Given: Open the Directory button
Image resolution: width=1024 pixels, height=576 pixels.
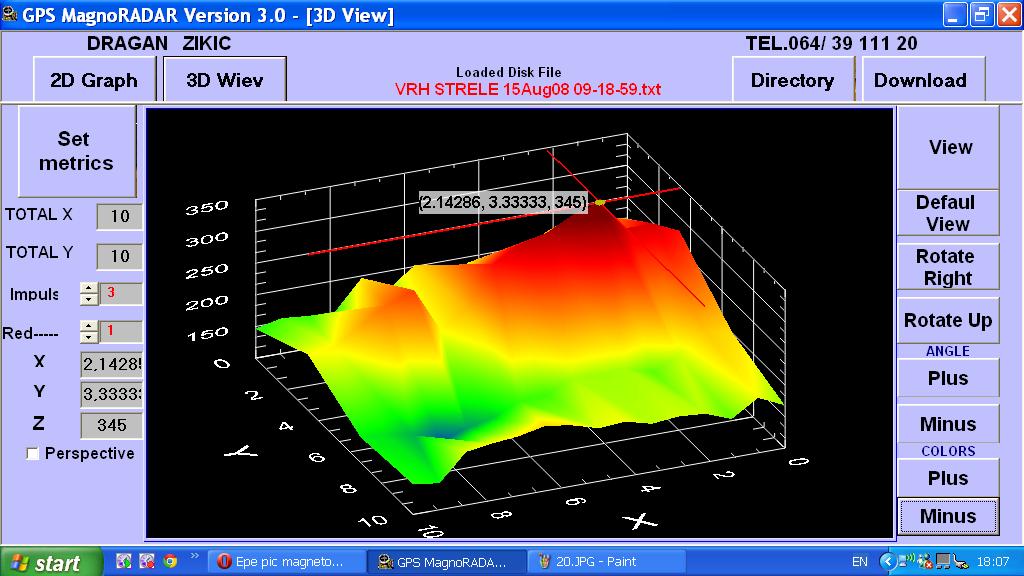Looking at the screenshot, I should pos(793,80).
